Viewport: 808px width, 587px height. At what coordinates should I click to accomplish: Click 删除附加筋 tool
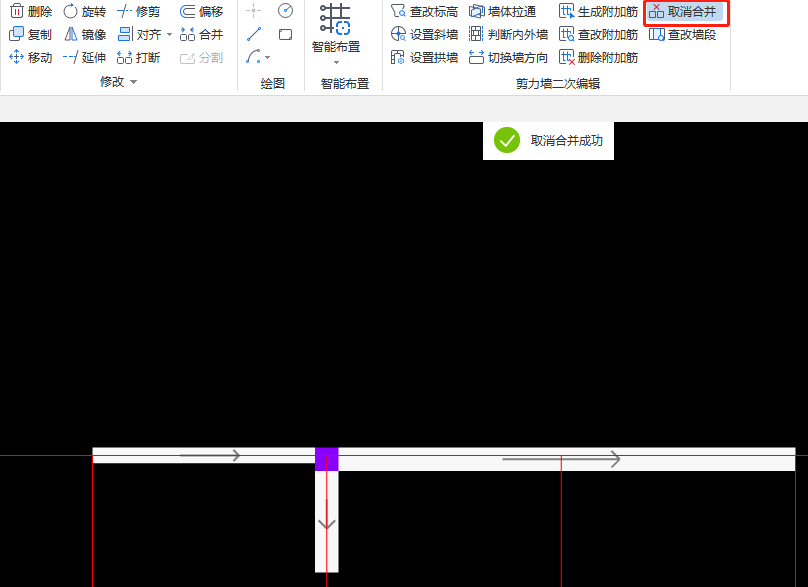pos(598,57)
